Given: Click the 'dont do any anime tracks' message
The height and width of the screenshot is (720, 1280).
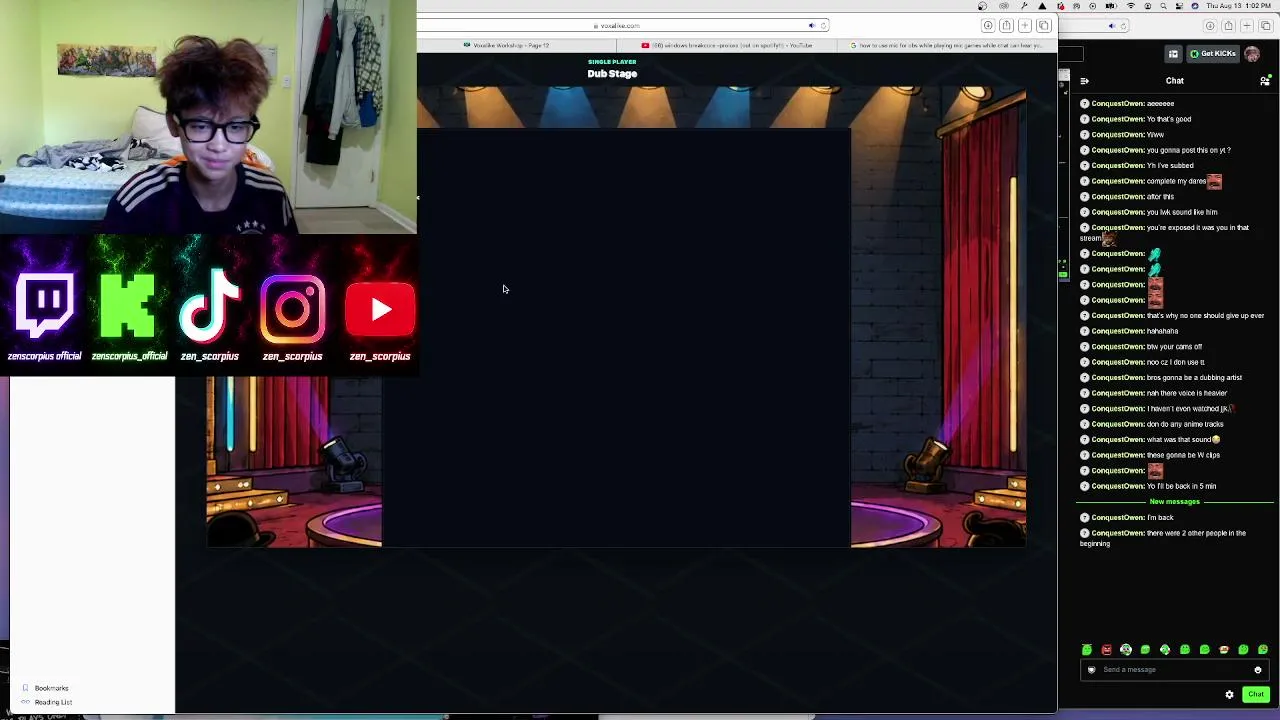Looking at the screenshot, I should tap(1185, 424).
